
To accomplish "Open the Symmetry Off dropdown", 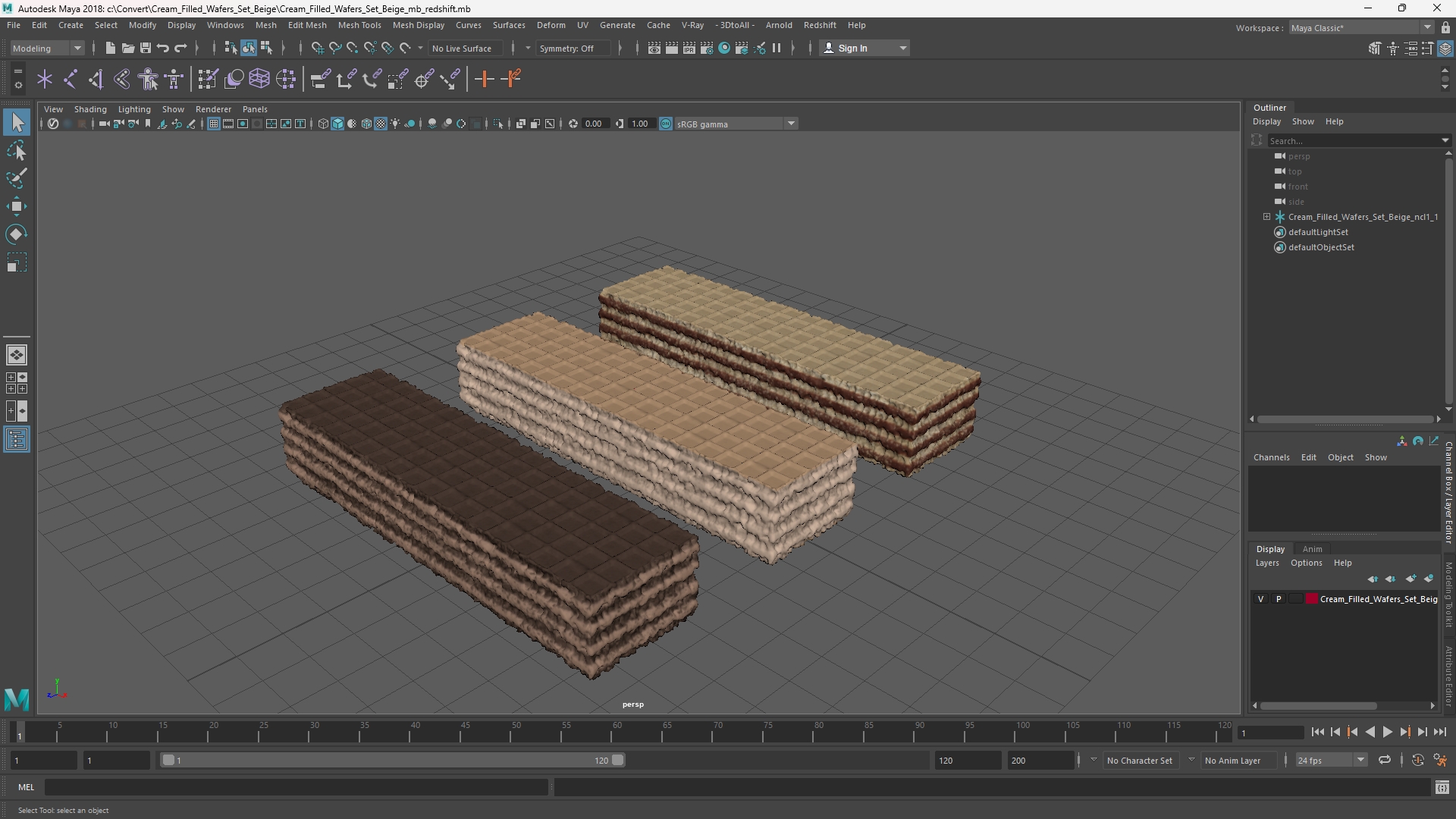I will coord(573,49).
